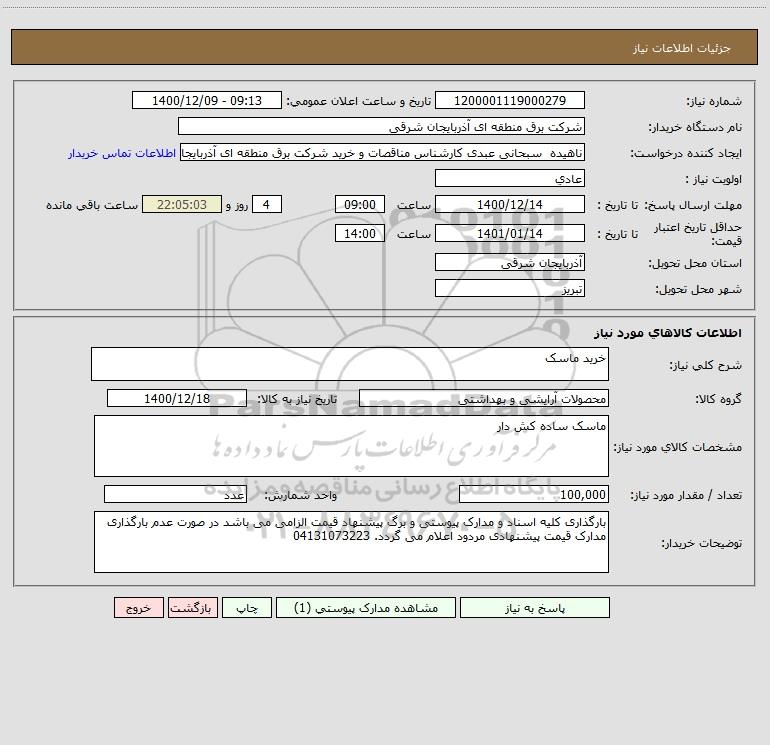
Task: Click the label تعداد / مقدار مورد نیاز
Action: pos(686,496)
